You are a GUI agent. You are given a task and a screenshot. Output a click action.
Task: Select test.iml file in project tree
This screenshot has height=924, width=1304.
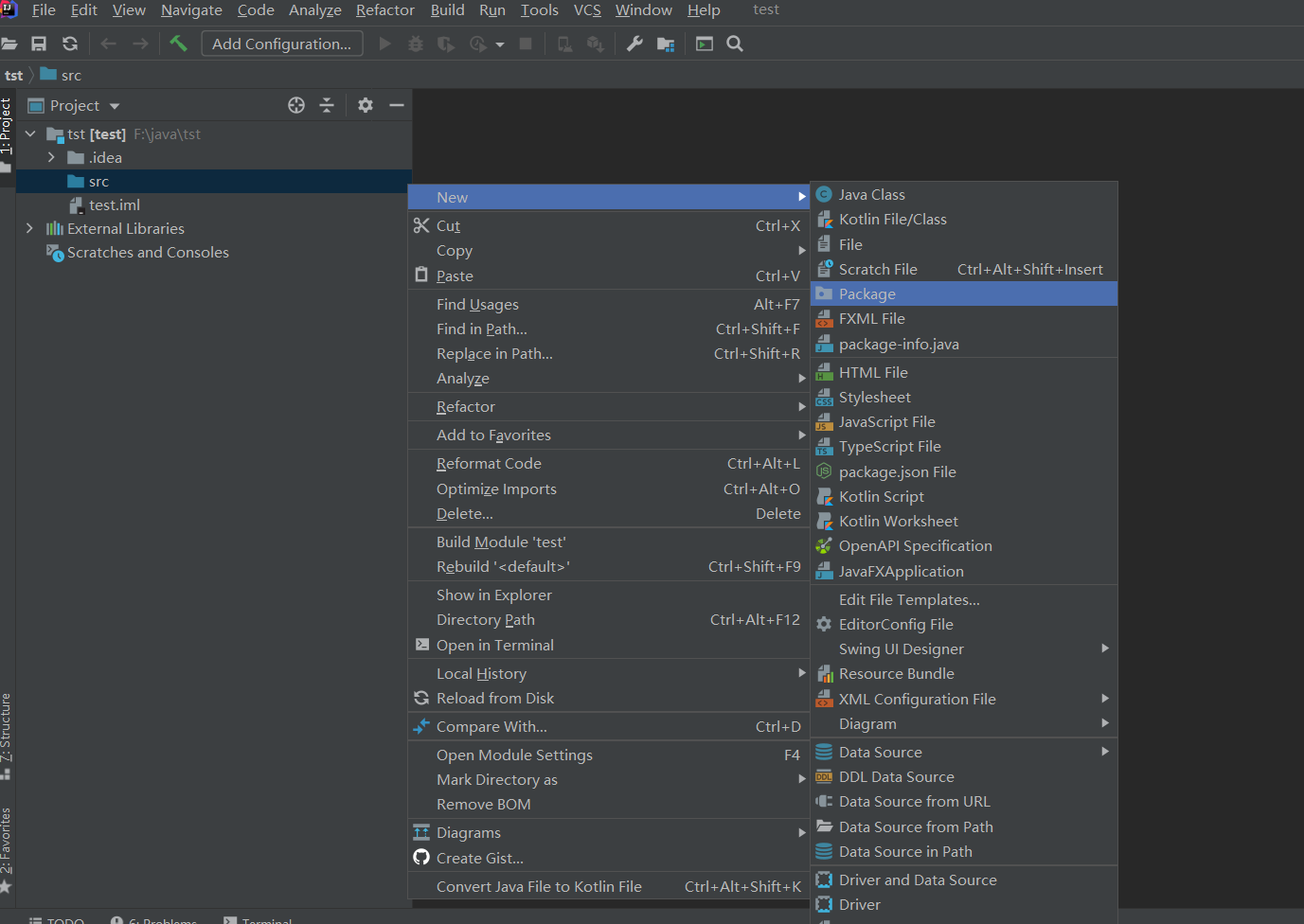(114, 205)
